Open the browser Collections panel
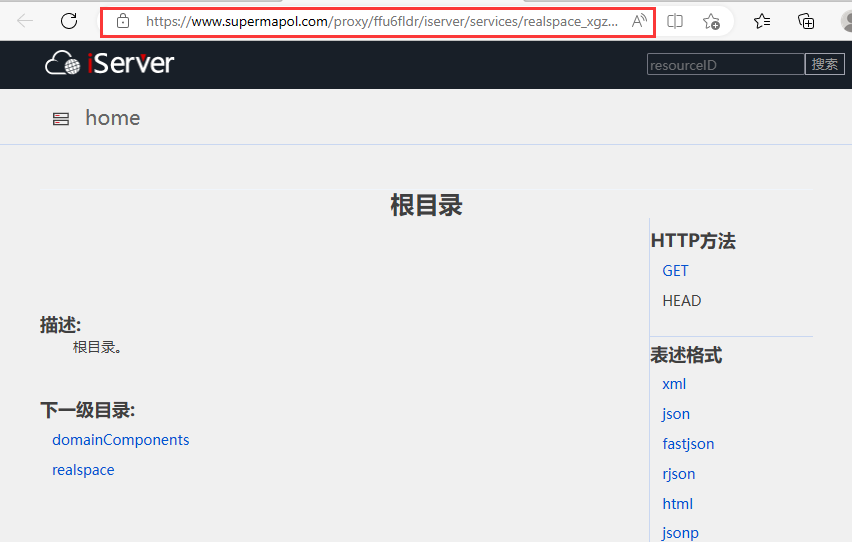This screenshot has height=542, width=852. tap(806, 21)
